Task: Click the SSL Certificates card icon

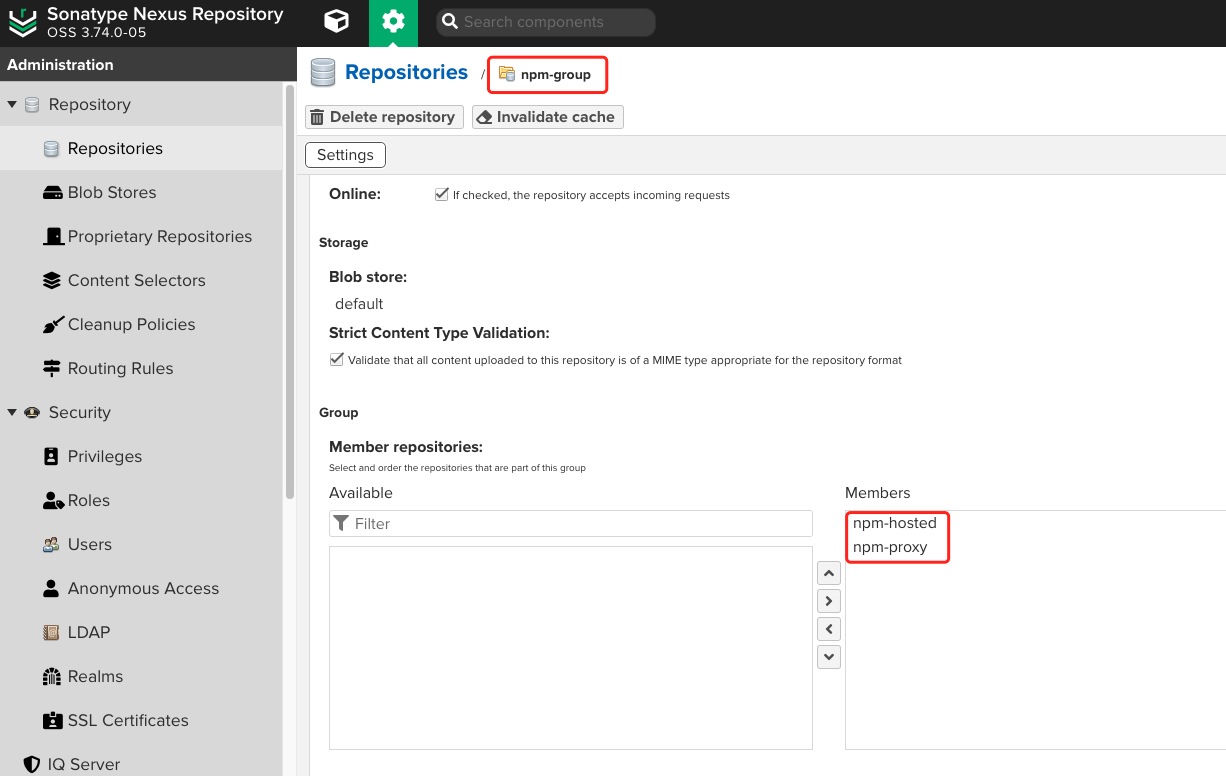Action: 53,721
